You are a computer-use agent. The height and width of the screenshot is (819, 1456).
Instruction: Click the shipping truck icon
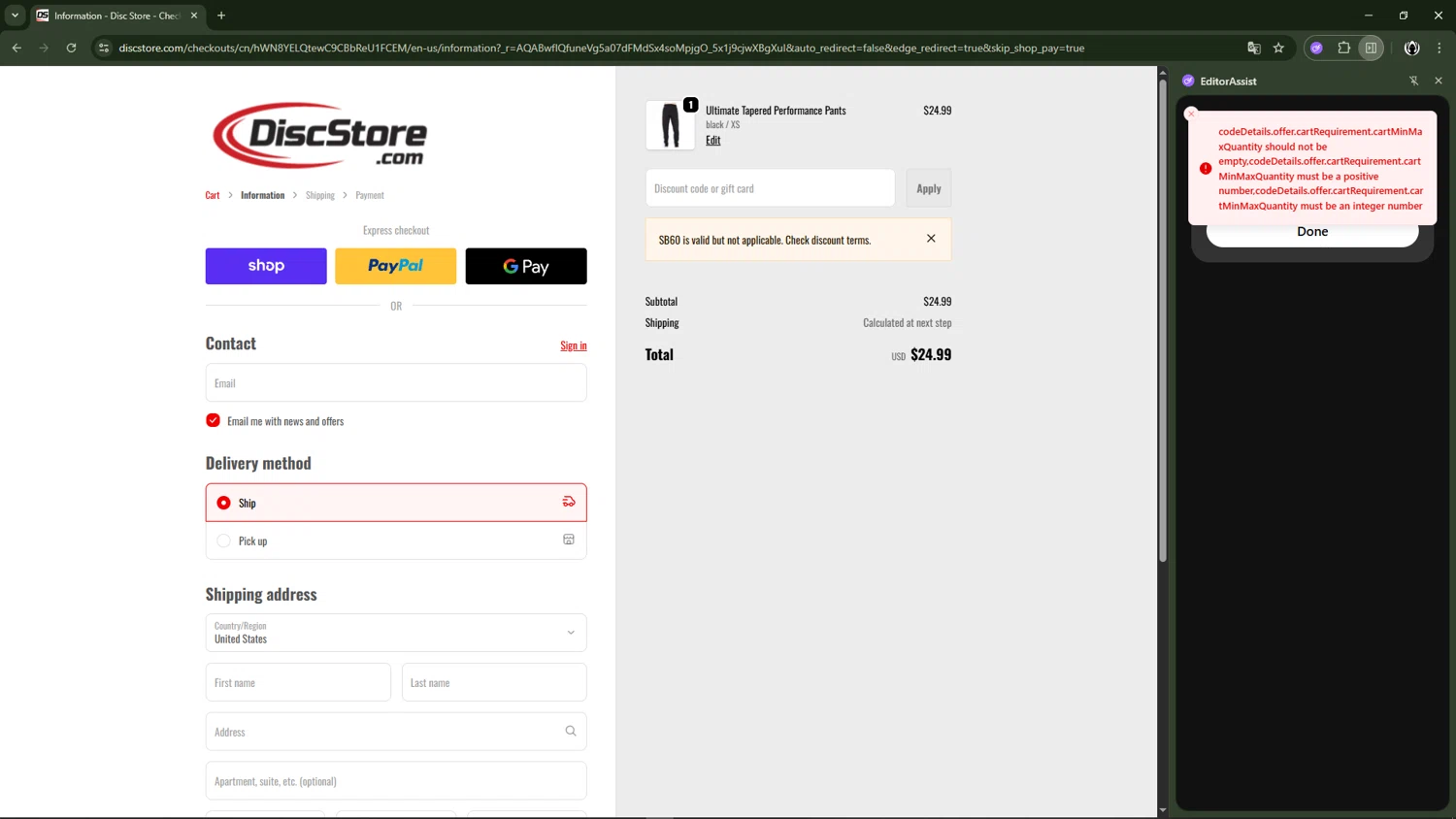tap(569, 502)
